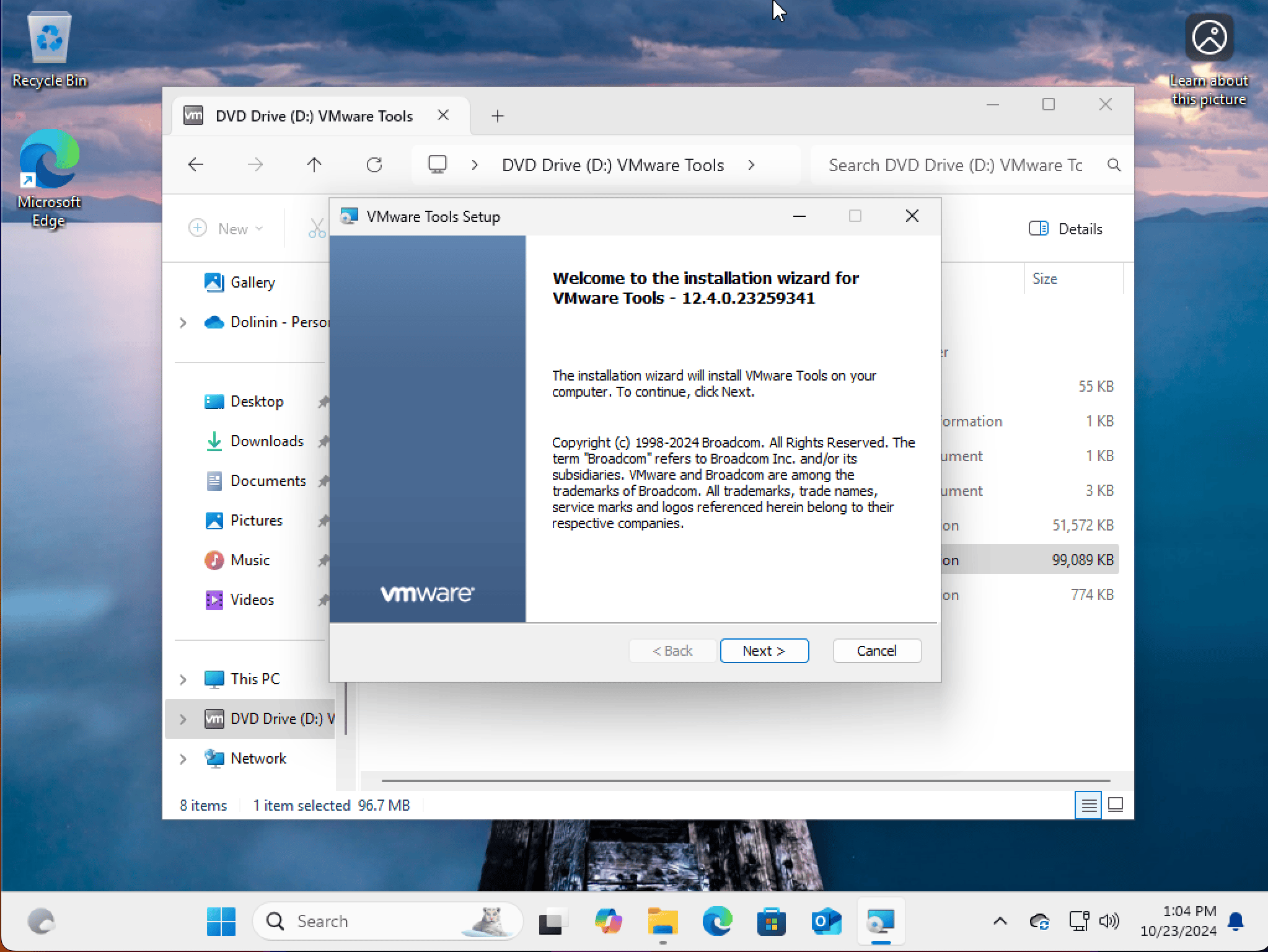Switch to the large thumbnails view icon

tap(1116, 805)
